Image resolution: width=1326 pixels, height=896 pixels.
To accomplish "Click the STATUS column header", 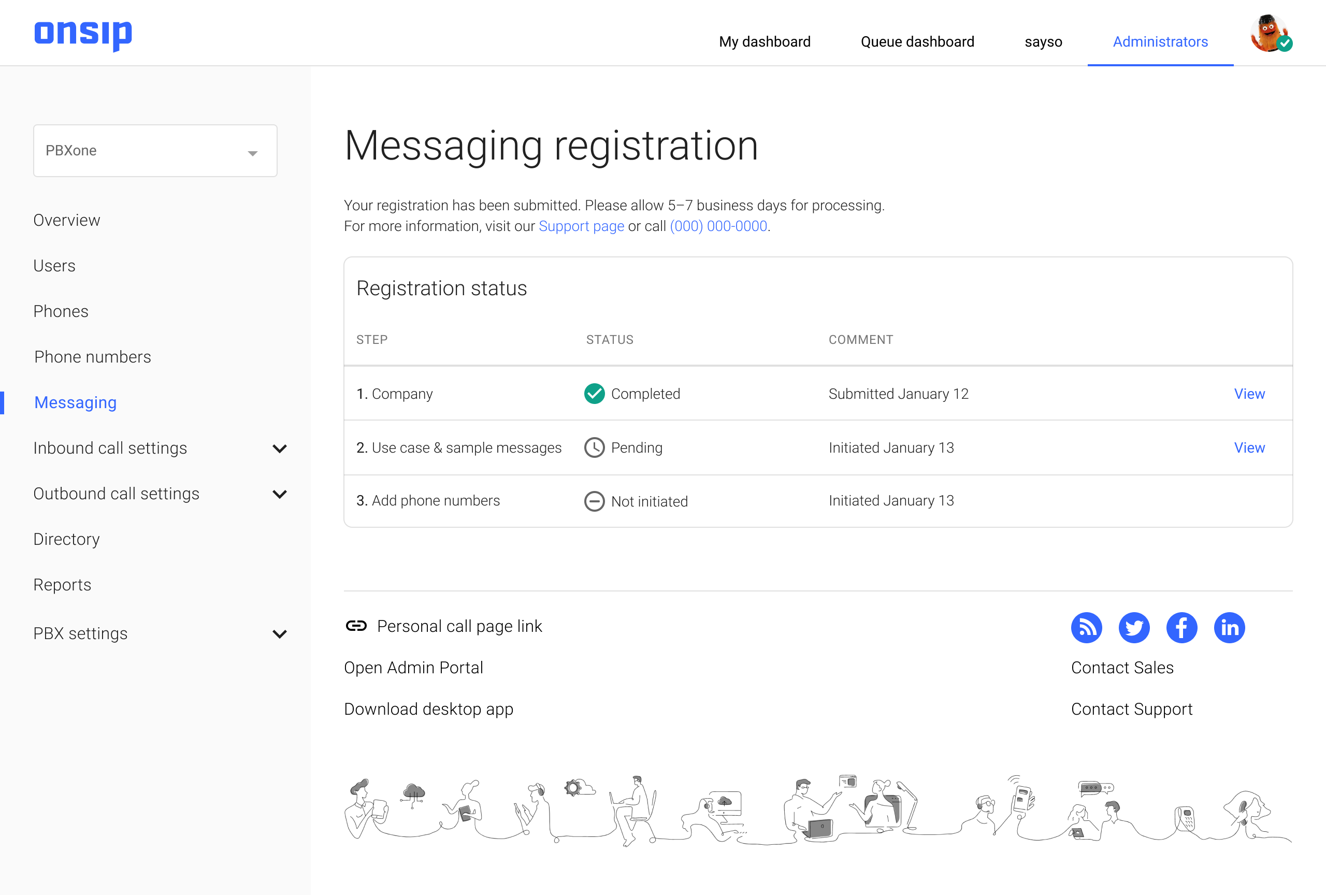I will tap(610, 340).
